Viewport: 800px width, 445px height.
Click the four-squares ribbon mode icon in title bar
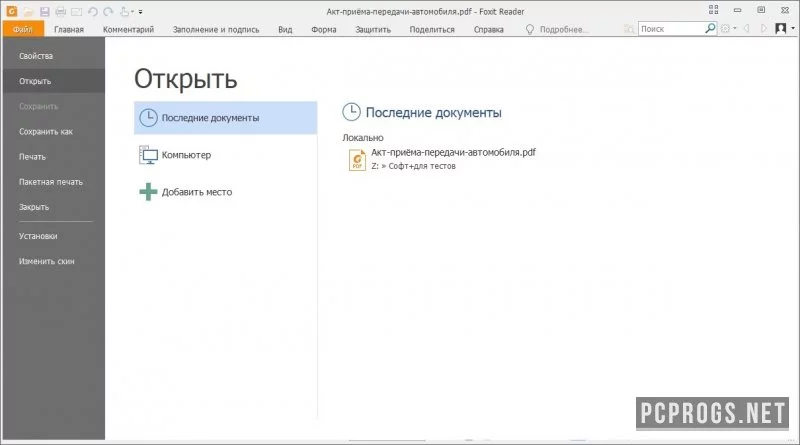point(713,10)
